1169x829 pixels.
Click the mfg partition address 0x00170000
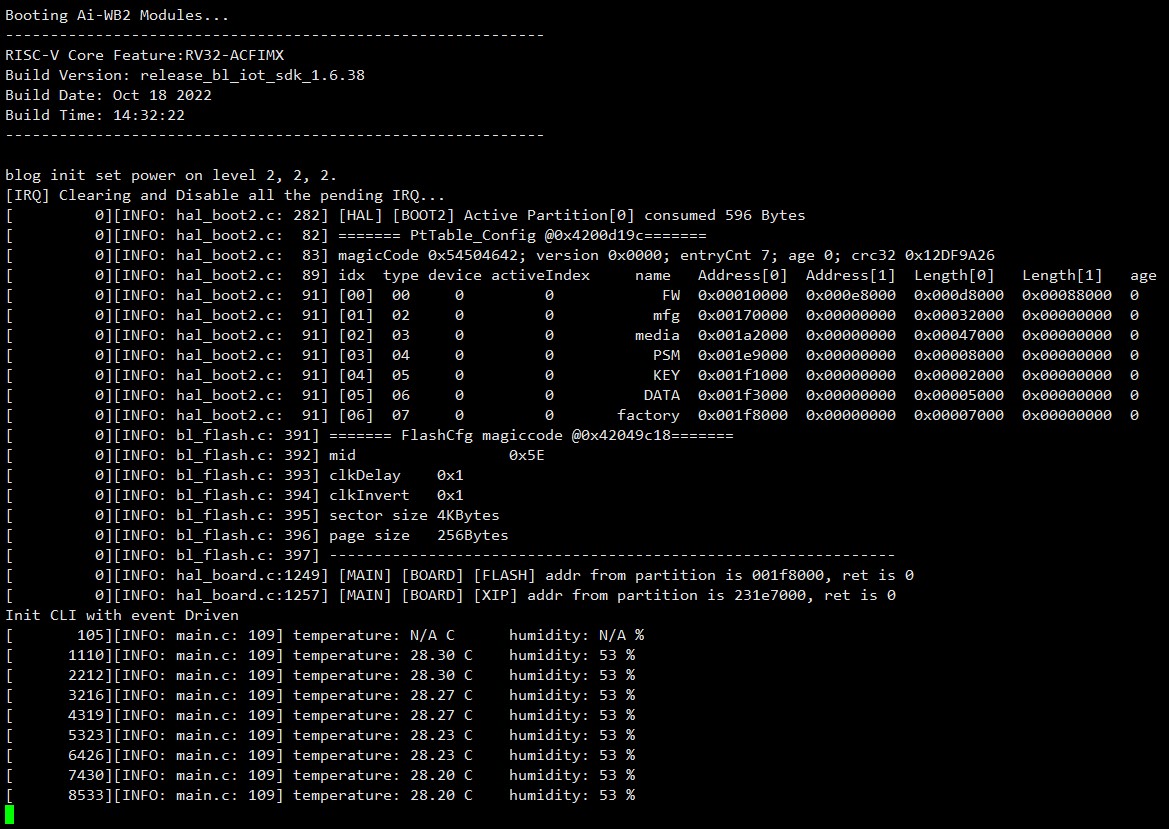pyautogui.click(x=743, y=315)
